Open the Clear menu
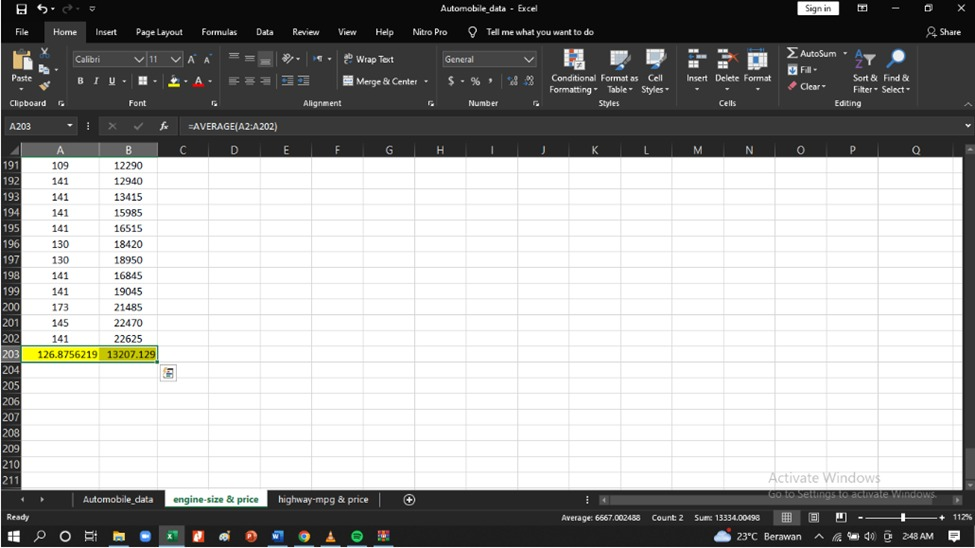Image resolution: width=975 pixels, height=548 pixels. (x=807, y=86)
